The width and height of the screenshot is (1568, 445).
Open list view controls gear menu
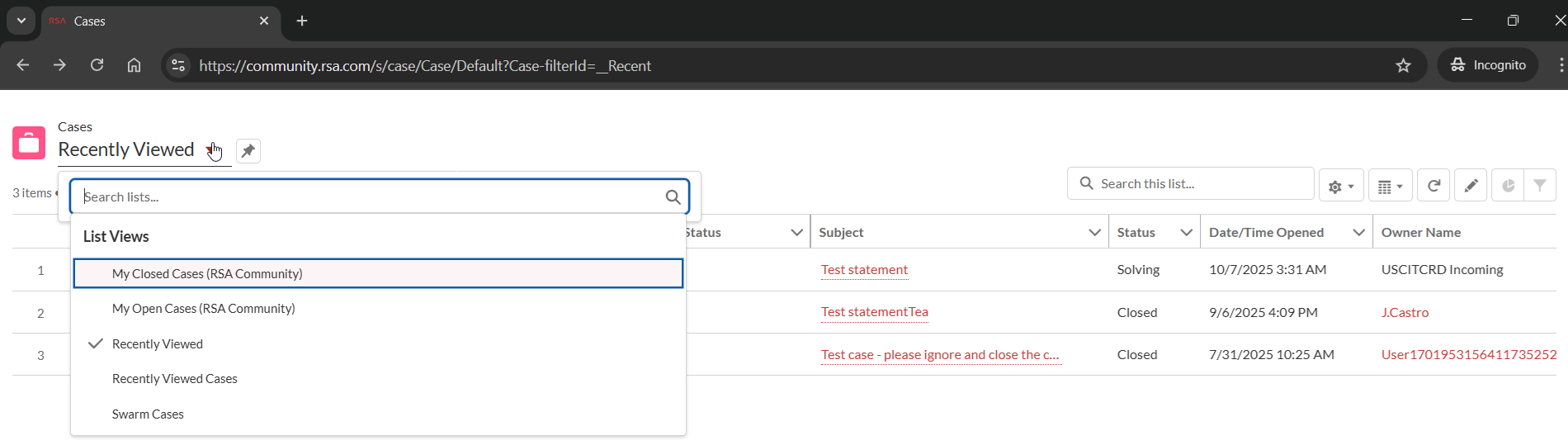tap(1340, 186)
